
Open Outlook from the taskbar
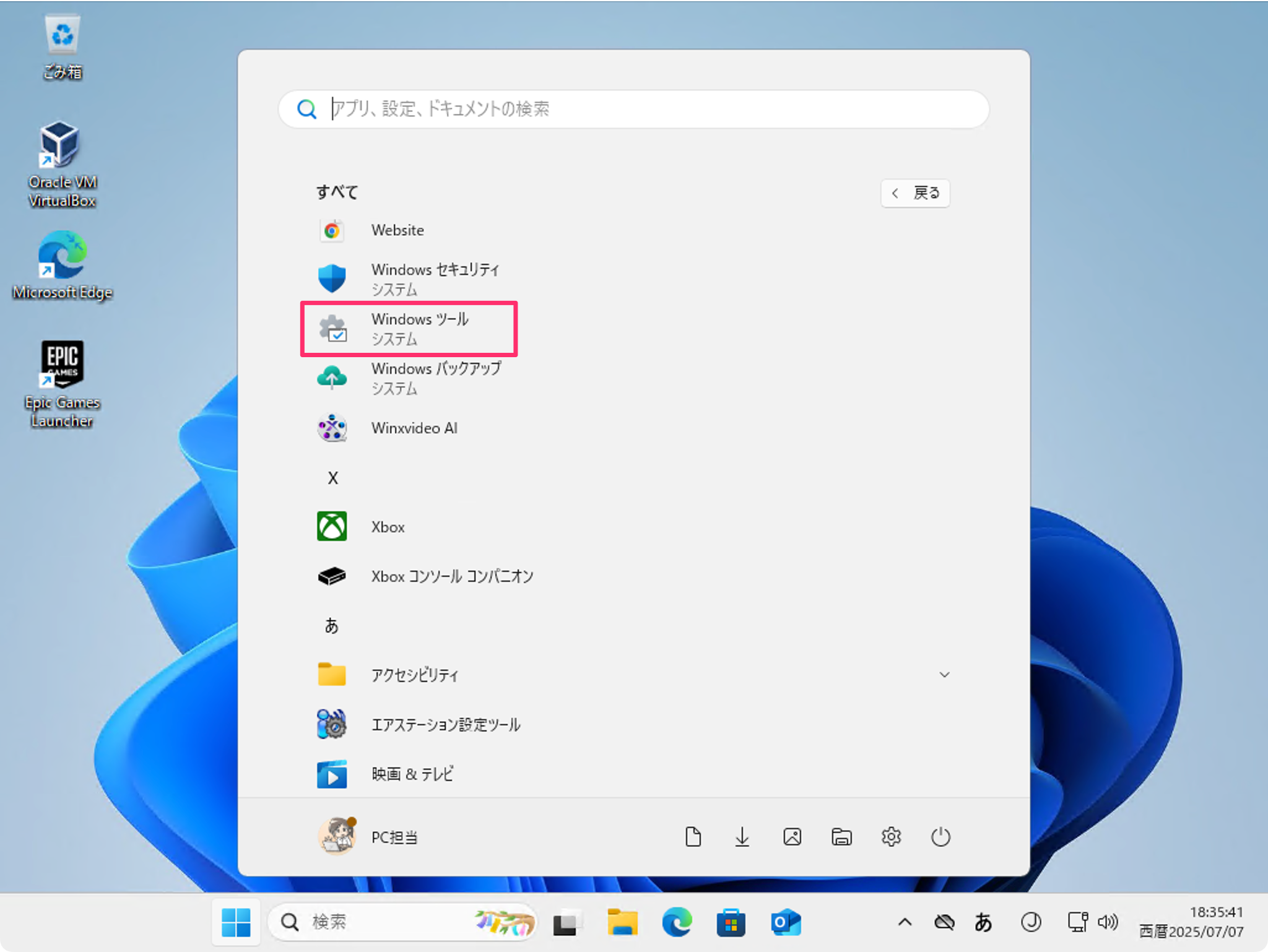click(x=784, y=922)
